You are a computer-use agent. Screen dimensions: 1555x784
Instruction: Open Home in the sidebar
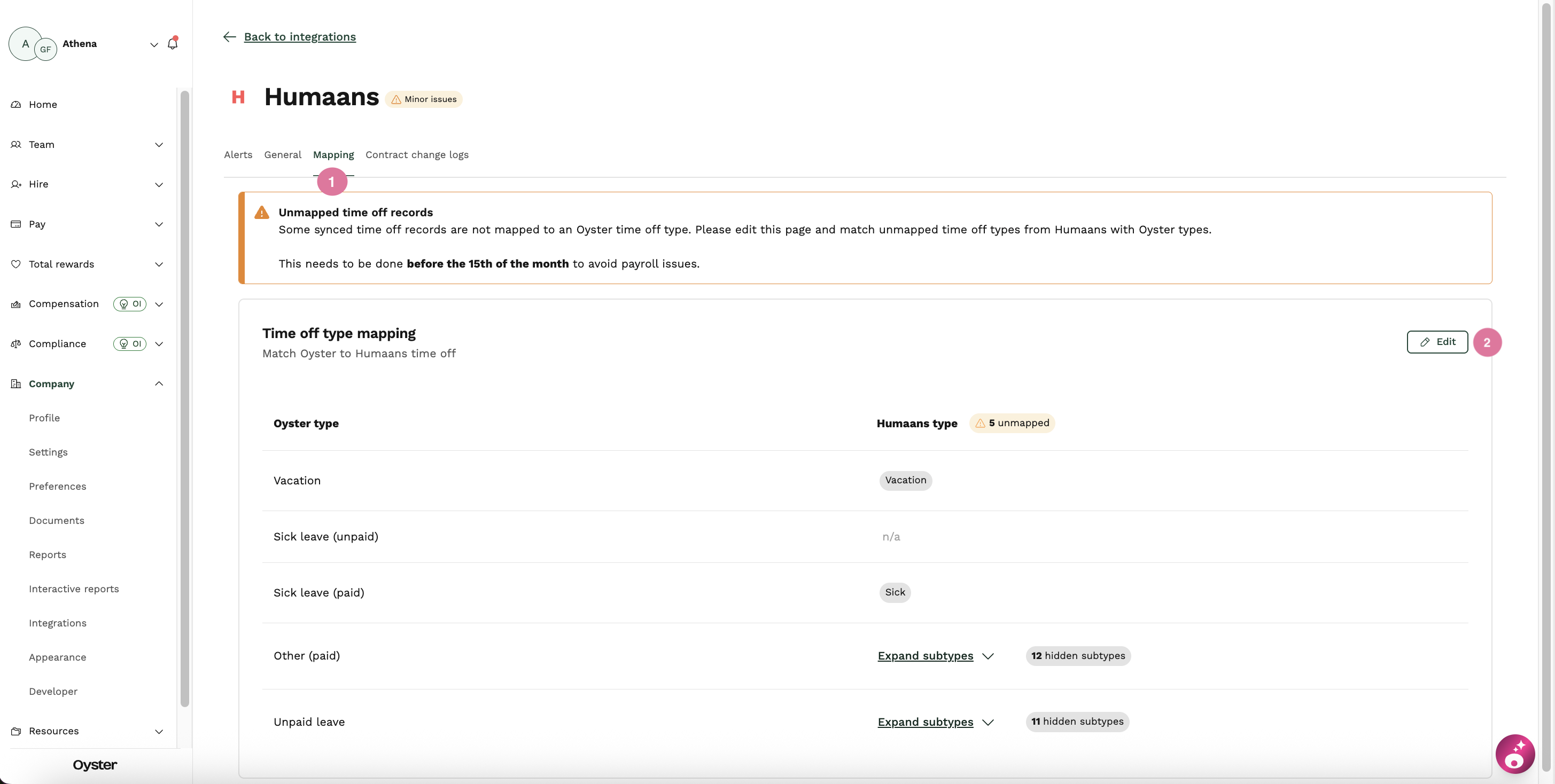click(43, 104)
